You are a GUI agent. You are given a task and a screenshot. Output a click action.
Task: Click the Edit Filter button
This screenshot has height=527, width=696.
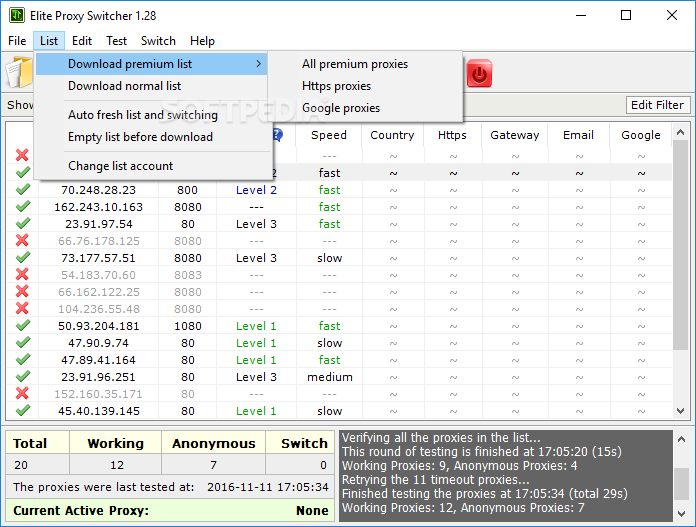coord(657,105)
